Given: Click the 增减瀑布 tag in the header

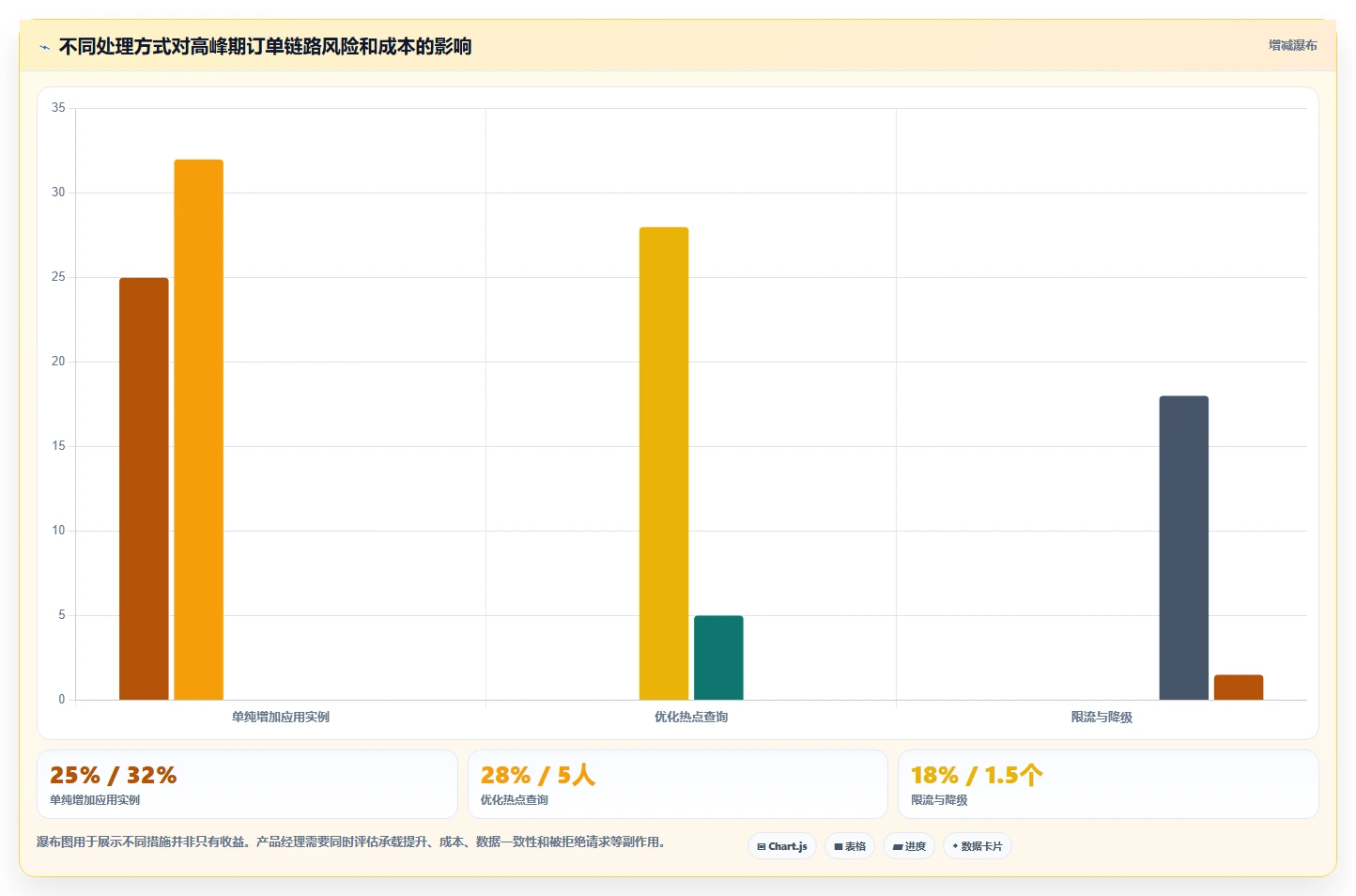Looking at the screenshot, I should click(1292, 45).
